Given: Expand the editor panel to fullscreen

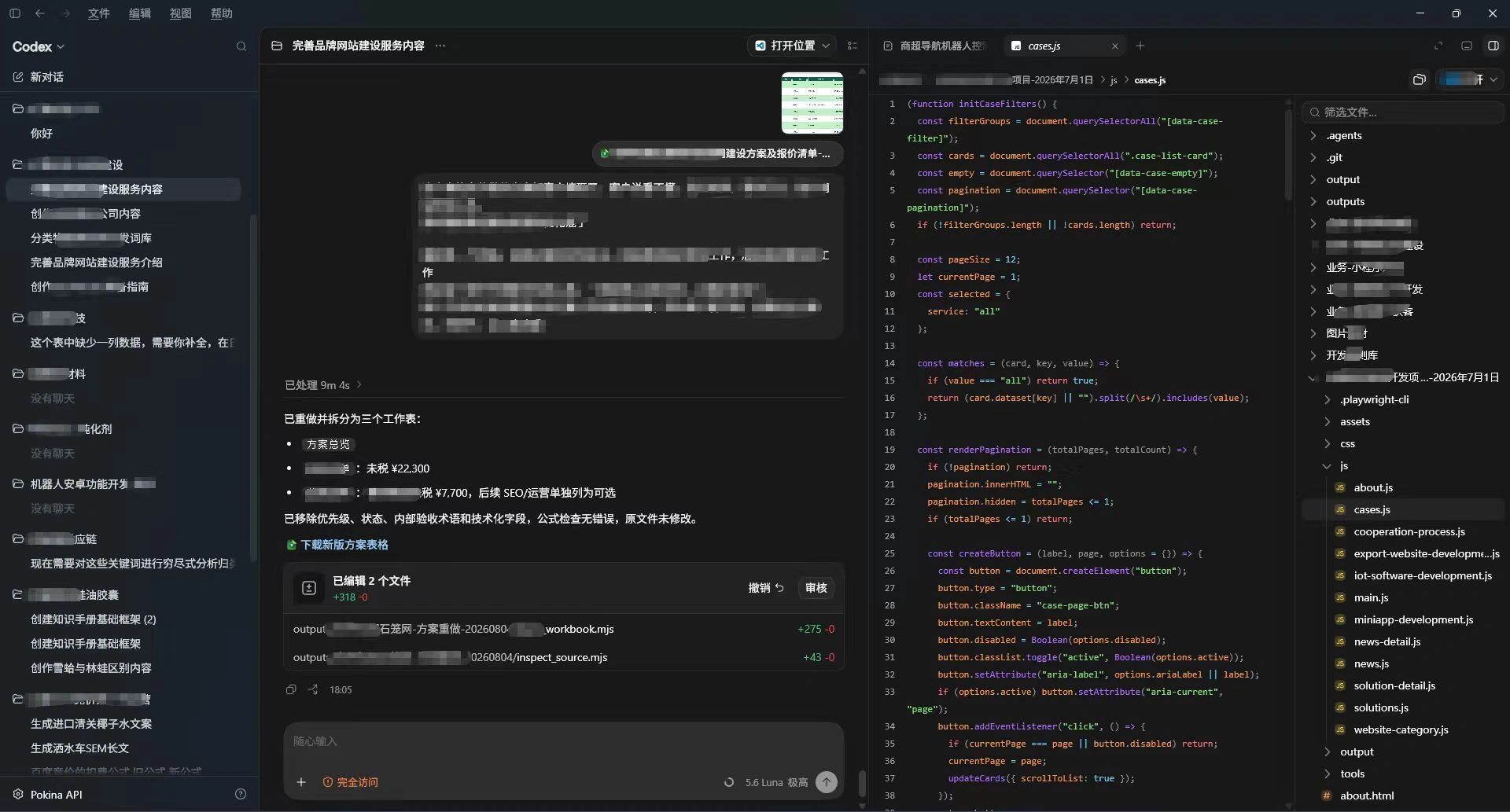Looking at the screenshot, I should pyautogui.click(x=1438, y=46).
